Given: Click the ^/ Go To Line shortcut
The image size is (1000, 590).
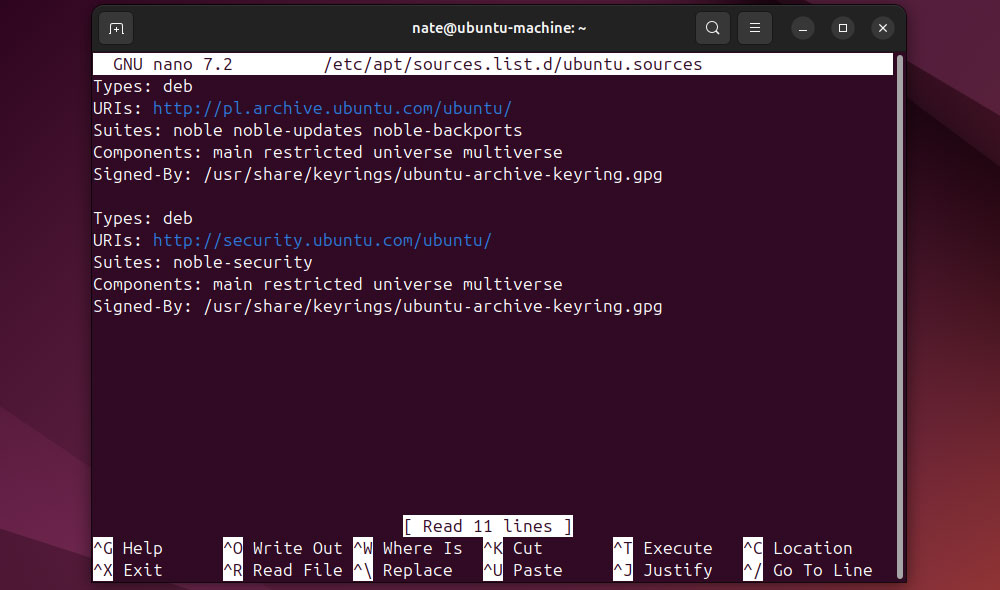Looking at the screenshot, I should click(808, 570).
